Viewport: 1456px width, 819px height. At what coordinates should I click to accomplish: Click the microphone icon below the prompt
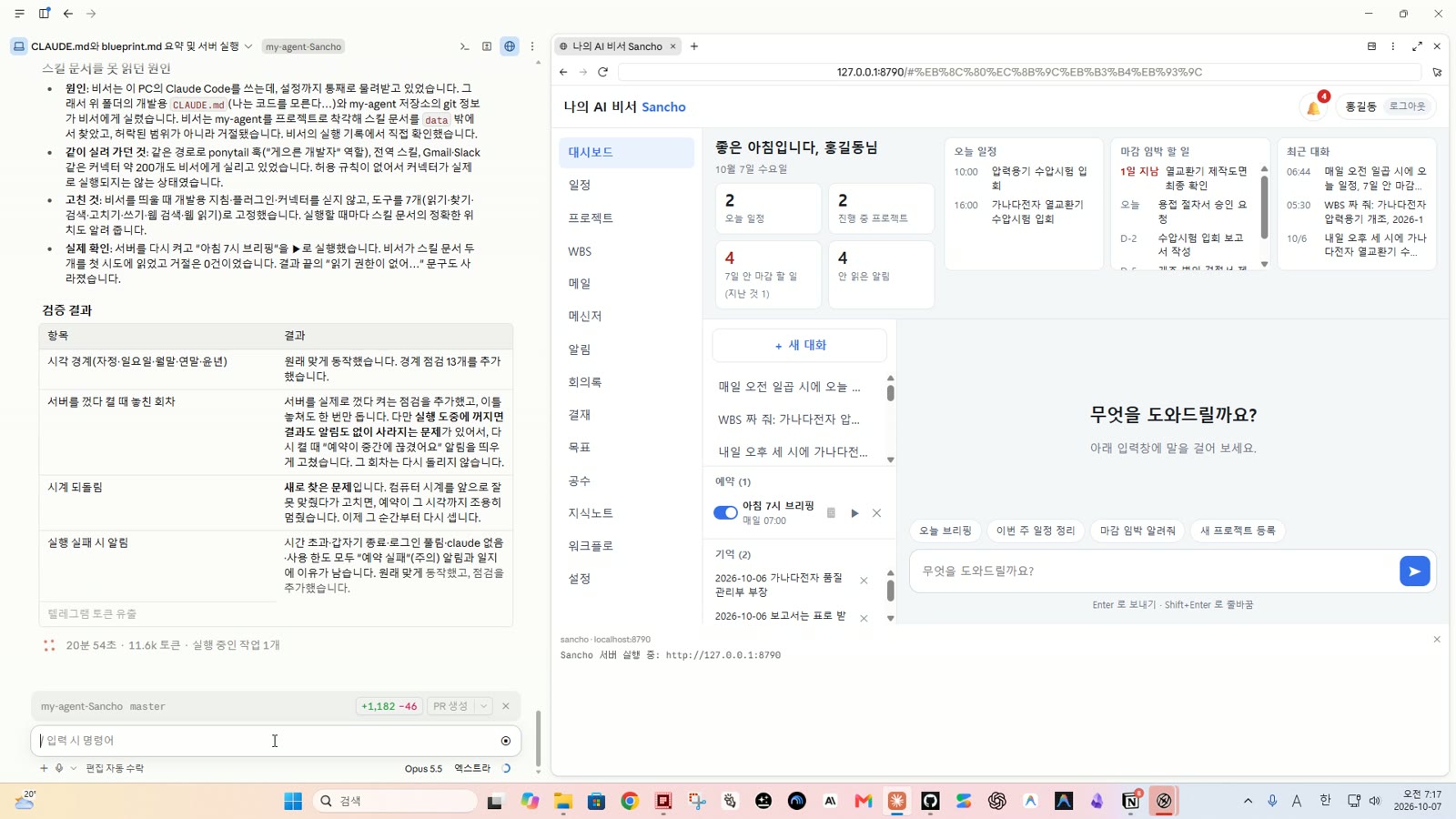59,768
